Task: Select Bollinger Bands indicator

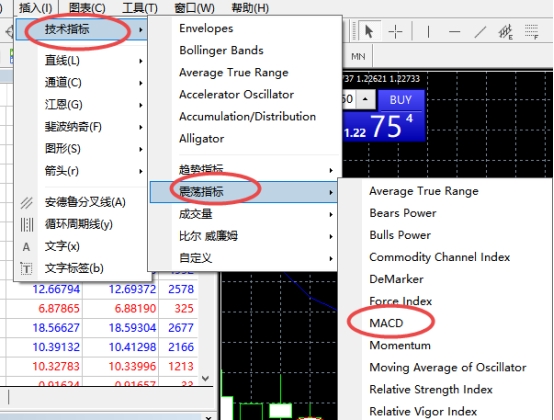Action: tap(221, 51)
